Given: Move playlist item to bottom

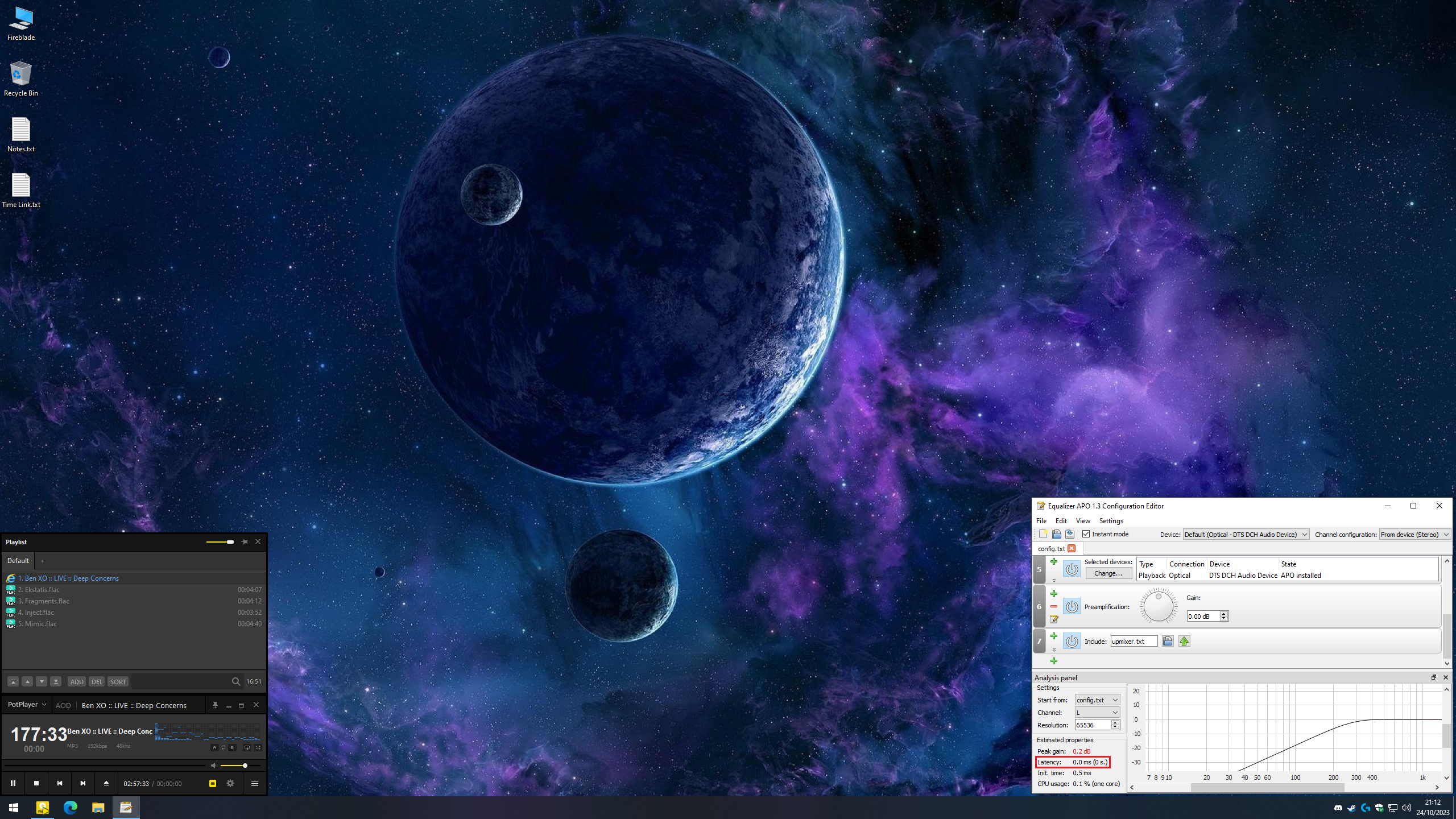Looking at the screenshot, I should pos(56,681).
